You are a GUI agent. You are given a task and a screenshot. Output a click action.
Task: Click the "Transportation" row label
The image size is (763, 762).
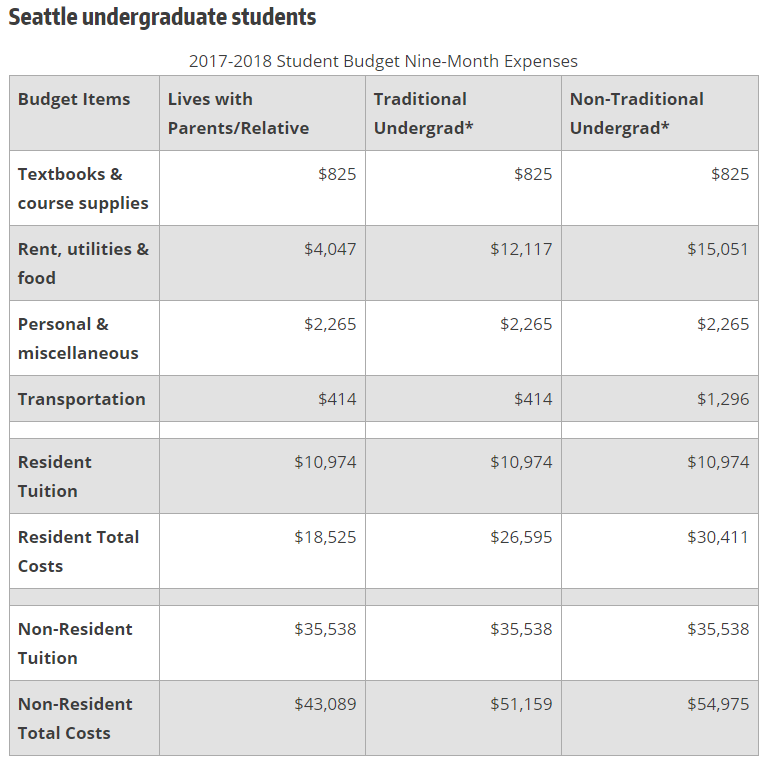coord(81,399)
